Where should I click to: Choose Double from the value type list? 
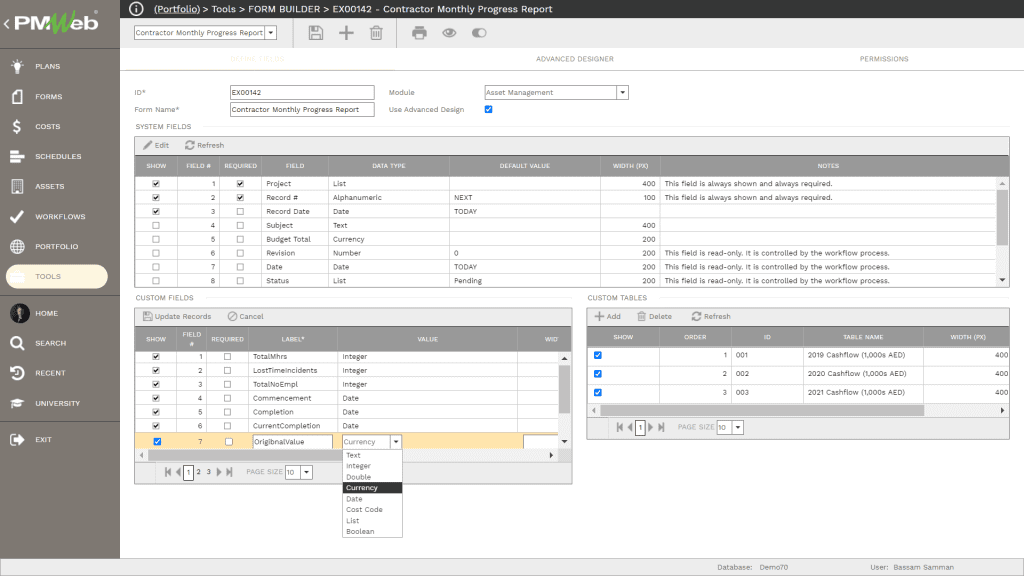click(372, 477)
